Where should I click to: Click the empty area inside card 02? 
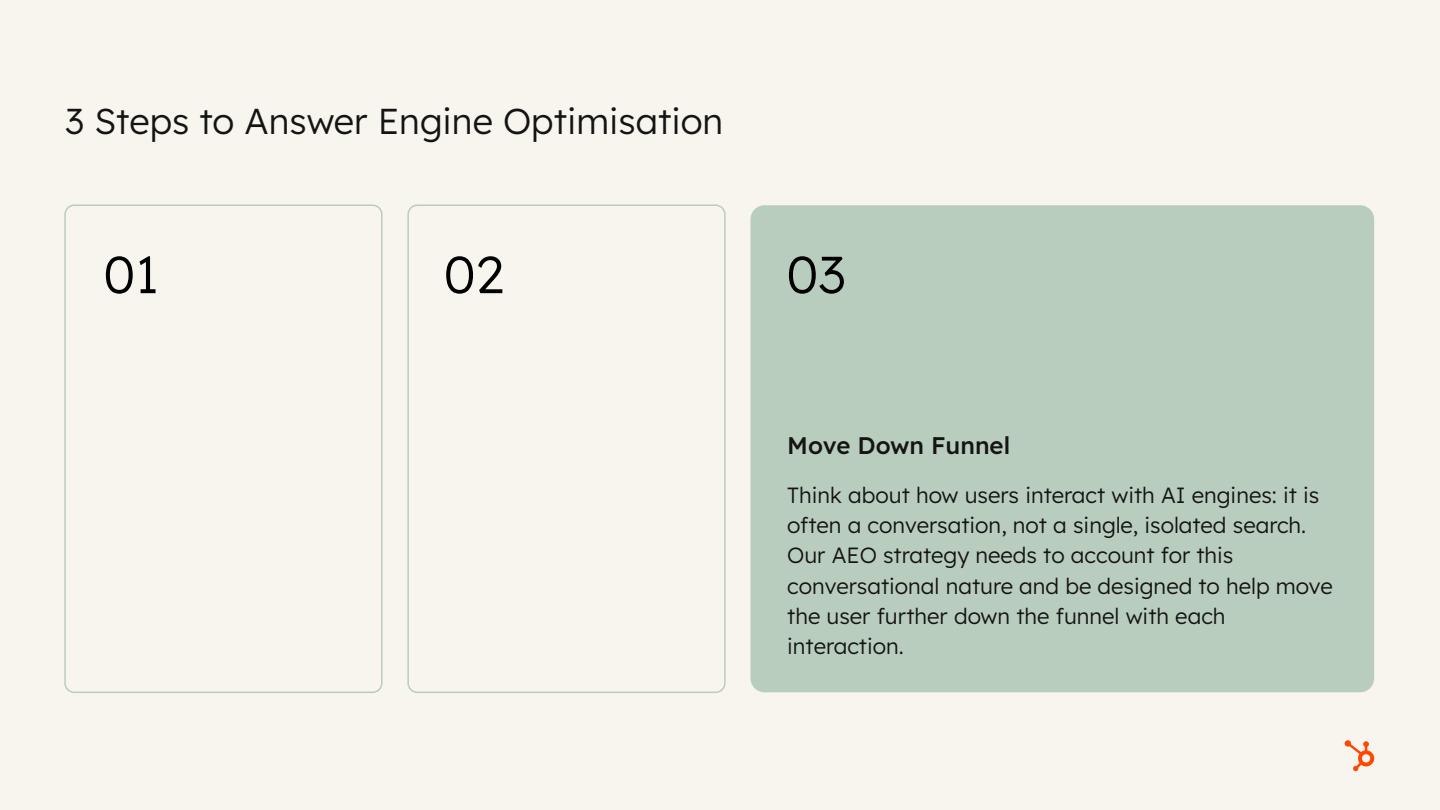pos(566,500)
